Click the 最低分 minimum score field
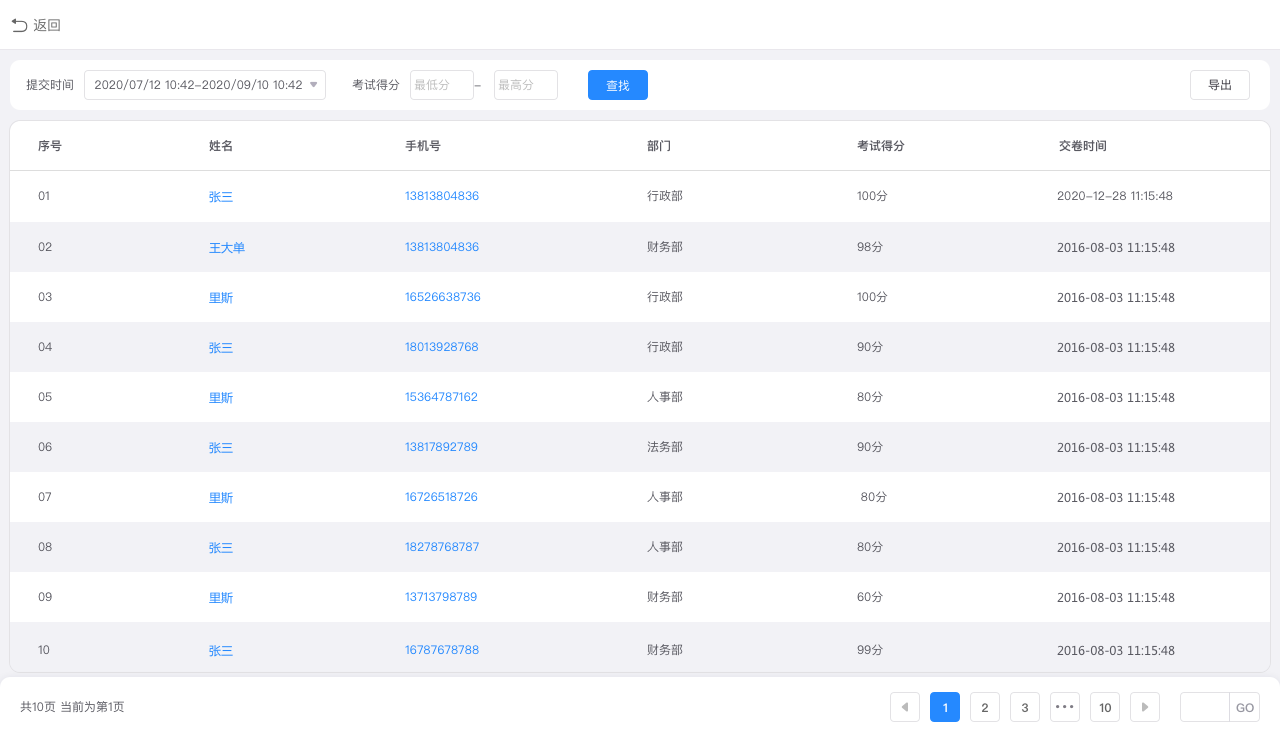 tap(441, 85)
